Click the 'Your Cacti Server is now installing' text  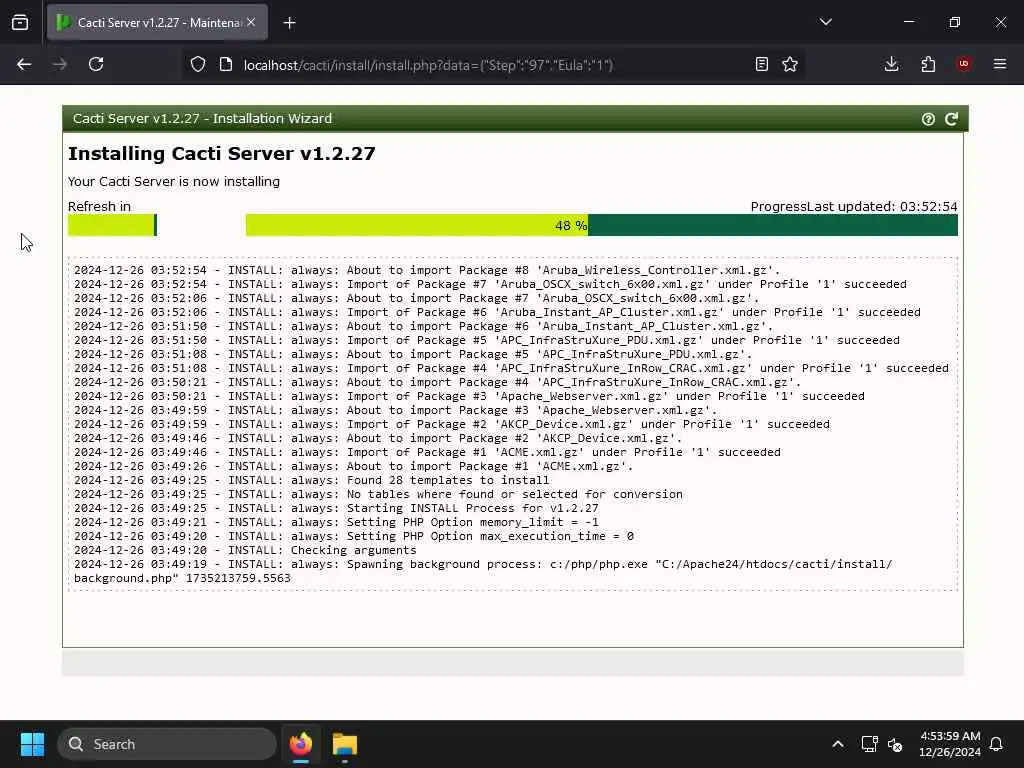174,182
